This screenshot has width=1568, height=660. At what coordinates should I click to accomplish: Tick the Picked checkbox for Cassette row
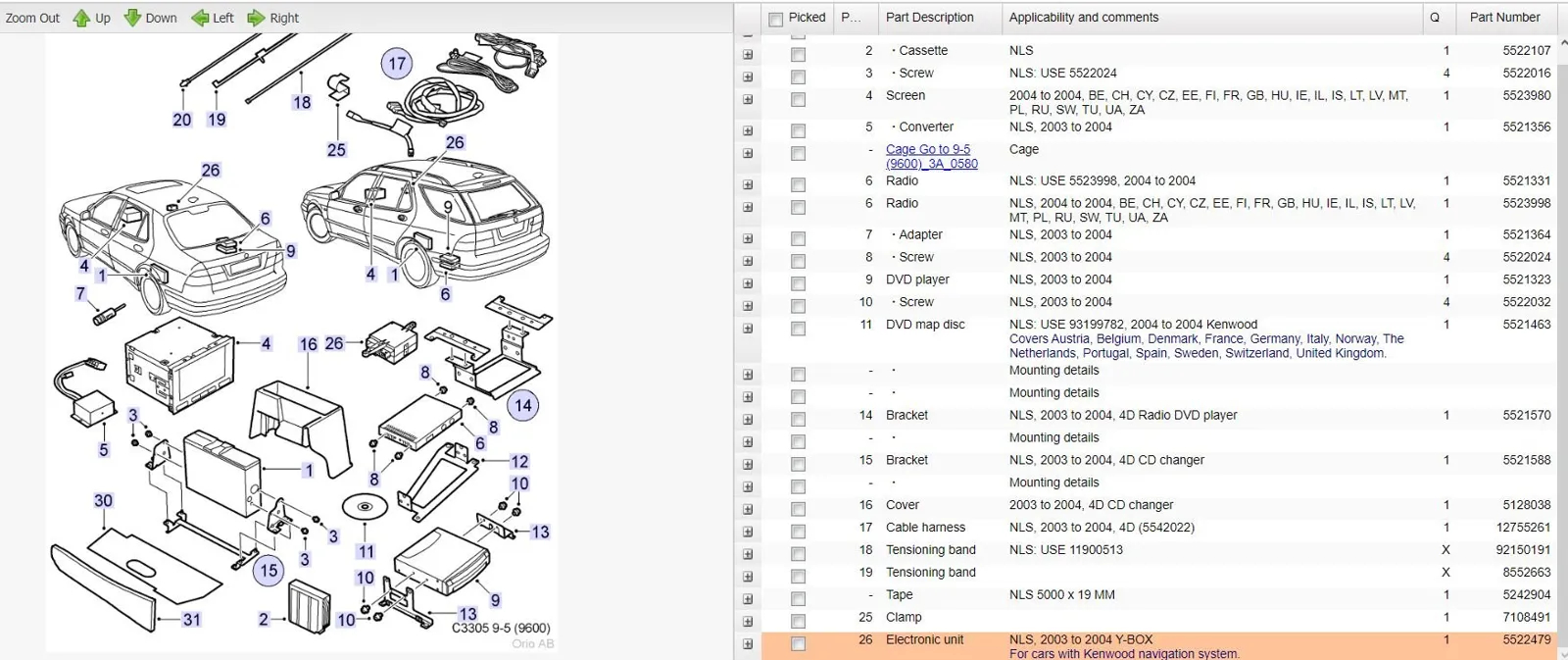pos(798,55)
